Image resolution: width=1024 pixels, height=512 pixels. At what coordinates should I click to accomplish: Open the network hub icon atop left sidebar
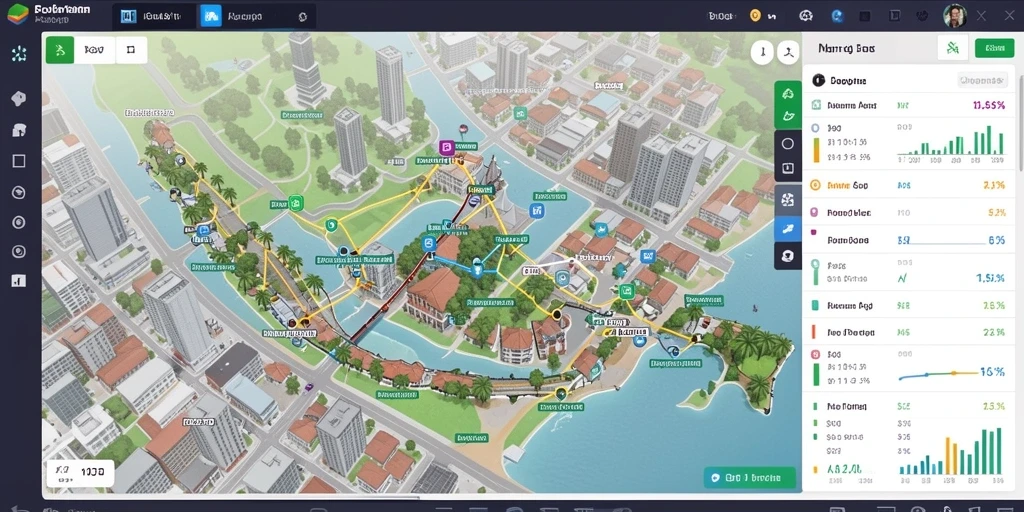point(19,54)
